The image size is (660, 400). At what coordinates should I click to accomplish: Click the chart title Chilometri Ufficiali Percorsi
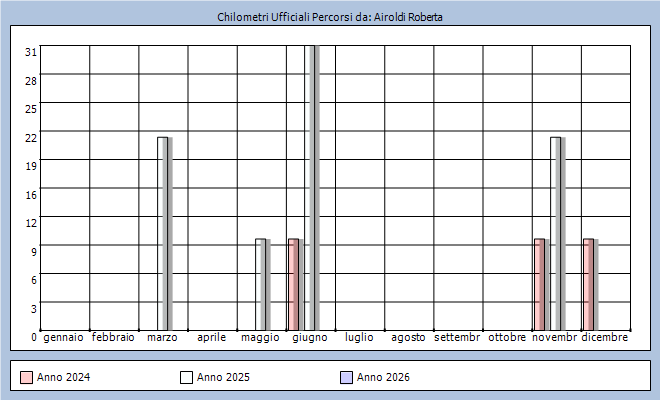click(330, 18)
